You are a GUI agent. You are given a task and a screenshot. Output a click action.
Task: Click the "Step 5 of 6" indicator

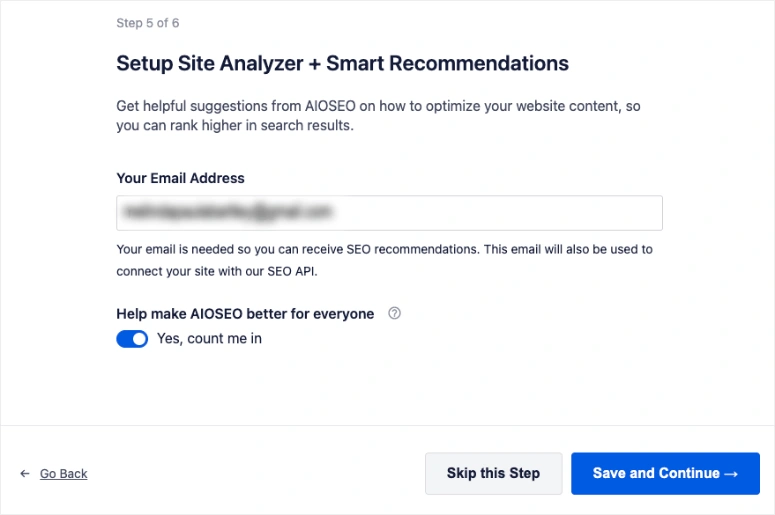pos(148,22)
